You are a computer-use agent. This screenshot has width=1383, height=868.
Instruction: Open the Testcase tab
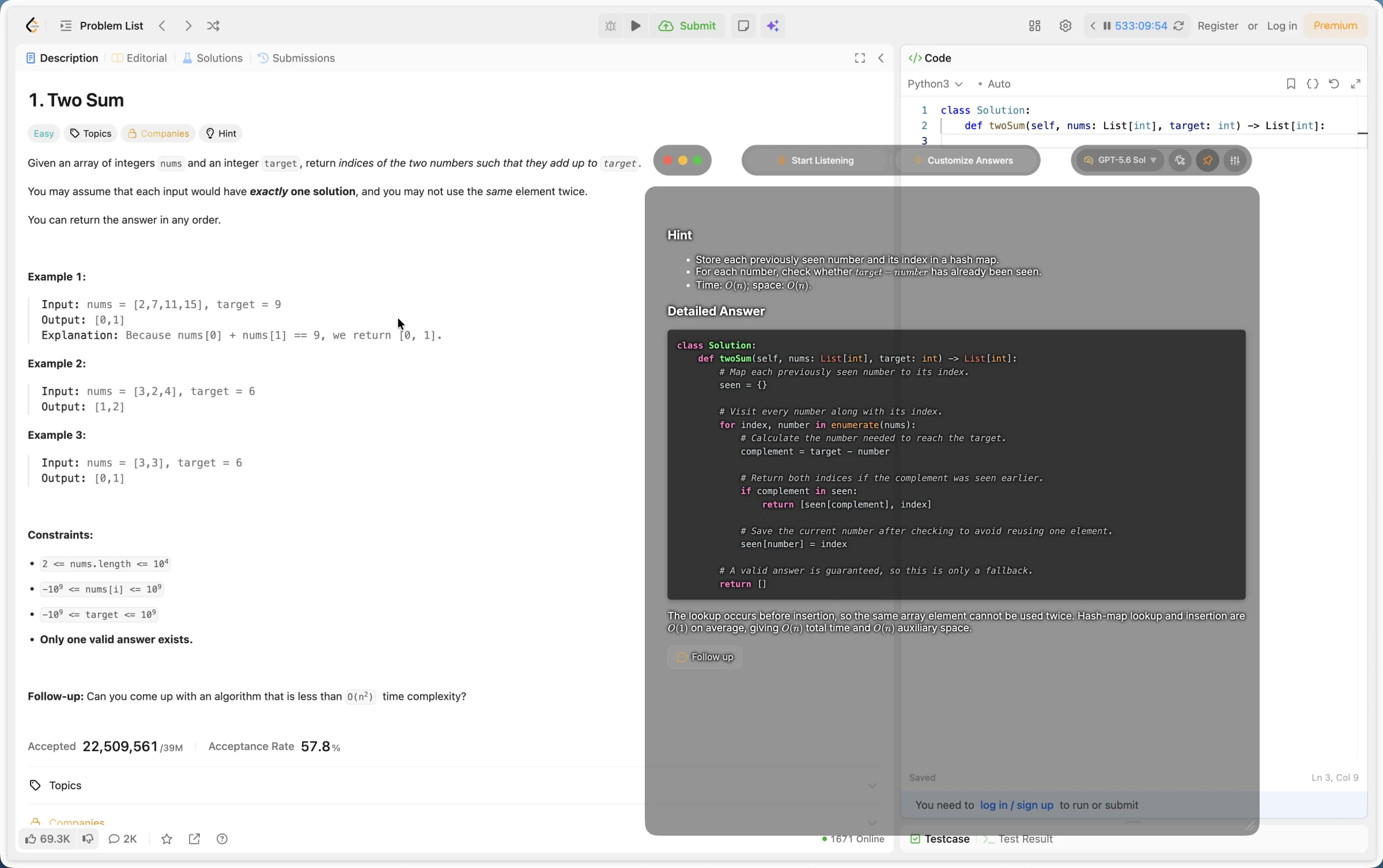939,839
